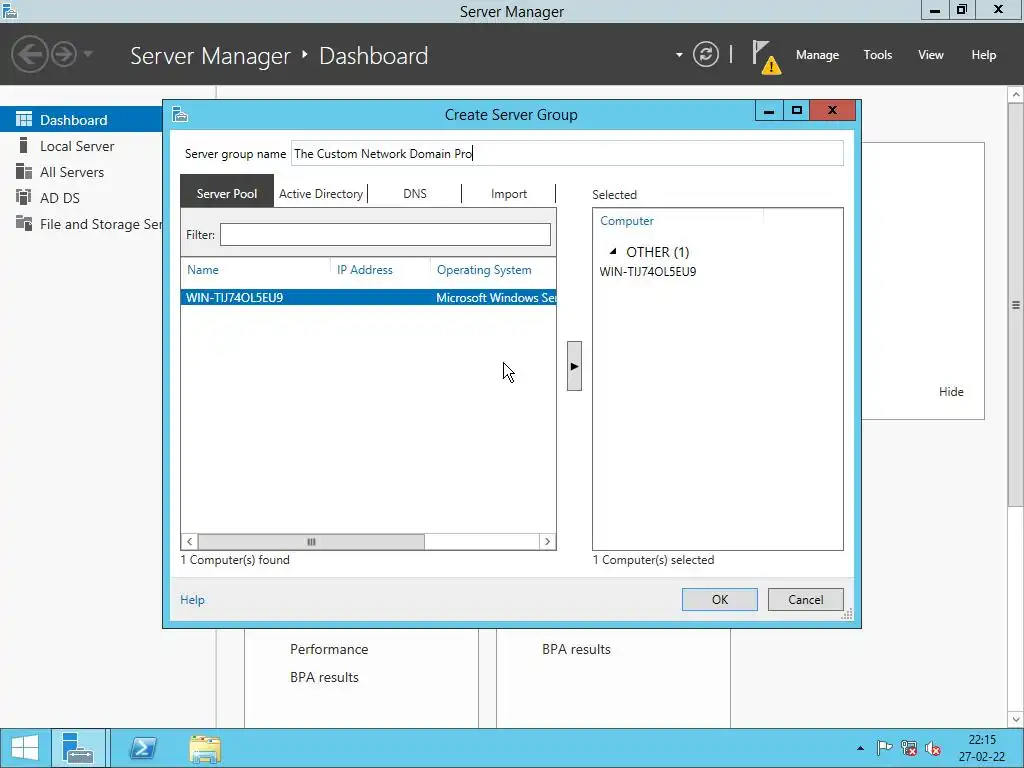Select Dashboard in the sidebar
The image size is (1024, 768).
(81, 120)
